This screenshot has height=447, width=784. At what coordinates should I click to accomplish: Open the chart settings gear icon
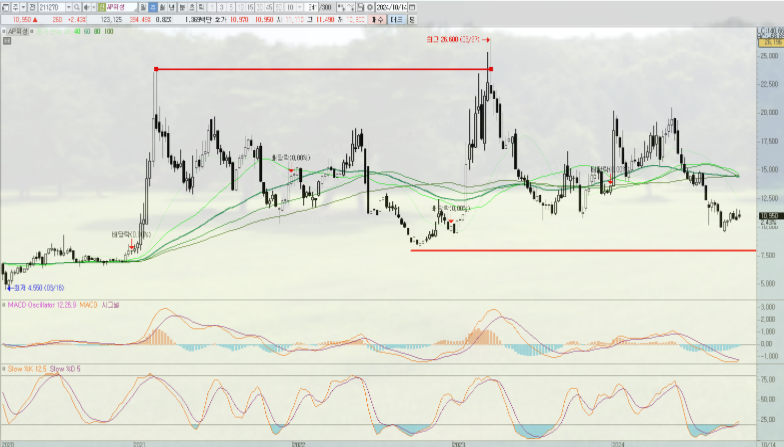coord(370,8)
